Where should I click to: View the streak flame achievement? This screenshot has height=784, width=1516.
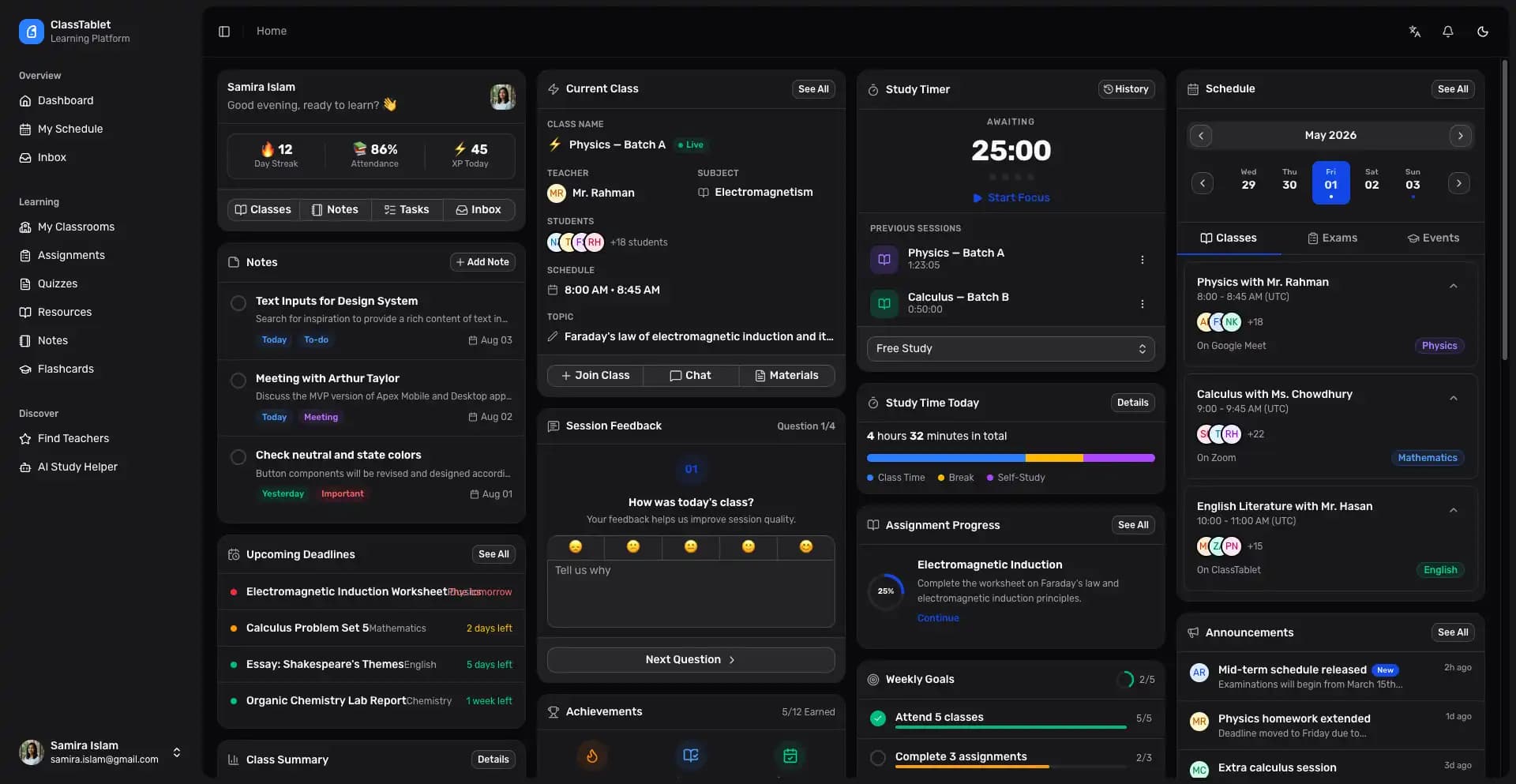tap(592, 756)
